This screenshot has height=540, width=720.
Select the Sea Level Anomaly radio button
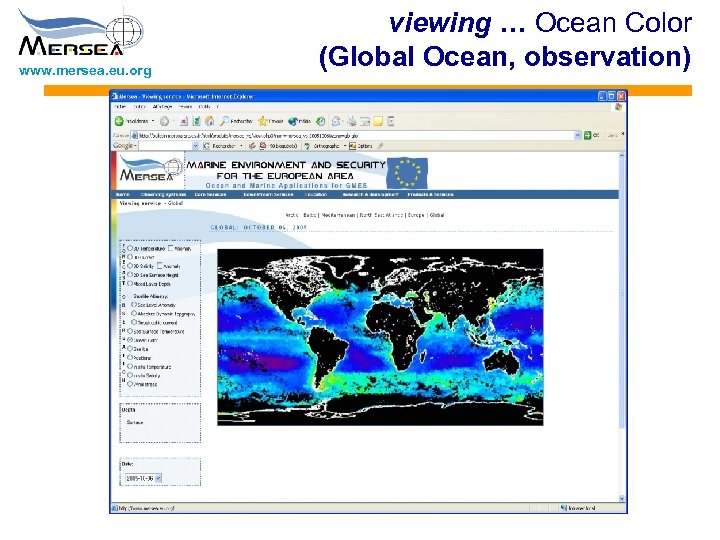(134, 304)
